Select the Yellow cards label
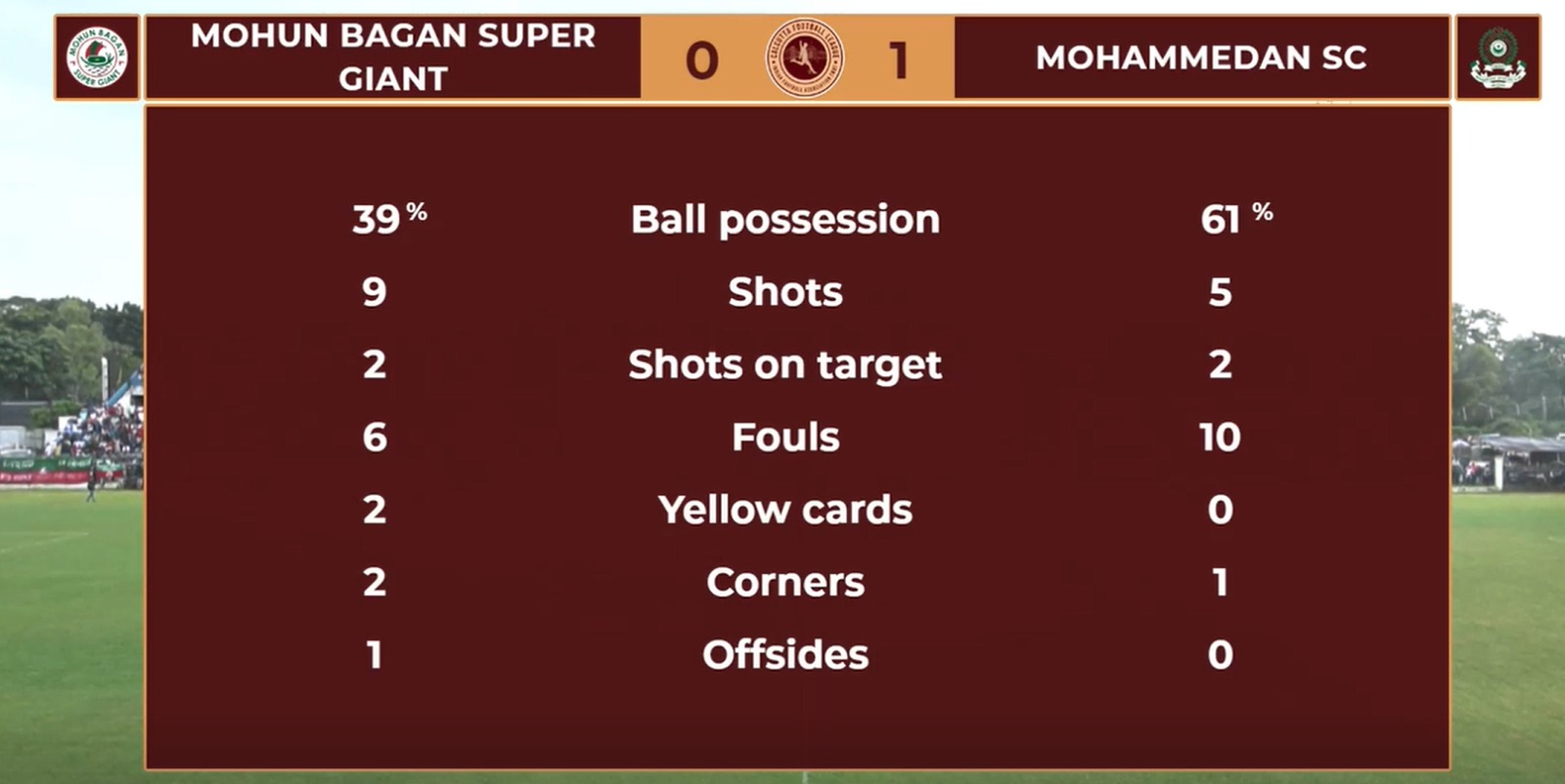This screenshot has height=784, width=1565. click(x=785, y=509)
